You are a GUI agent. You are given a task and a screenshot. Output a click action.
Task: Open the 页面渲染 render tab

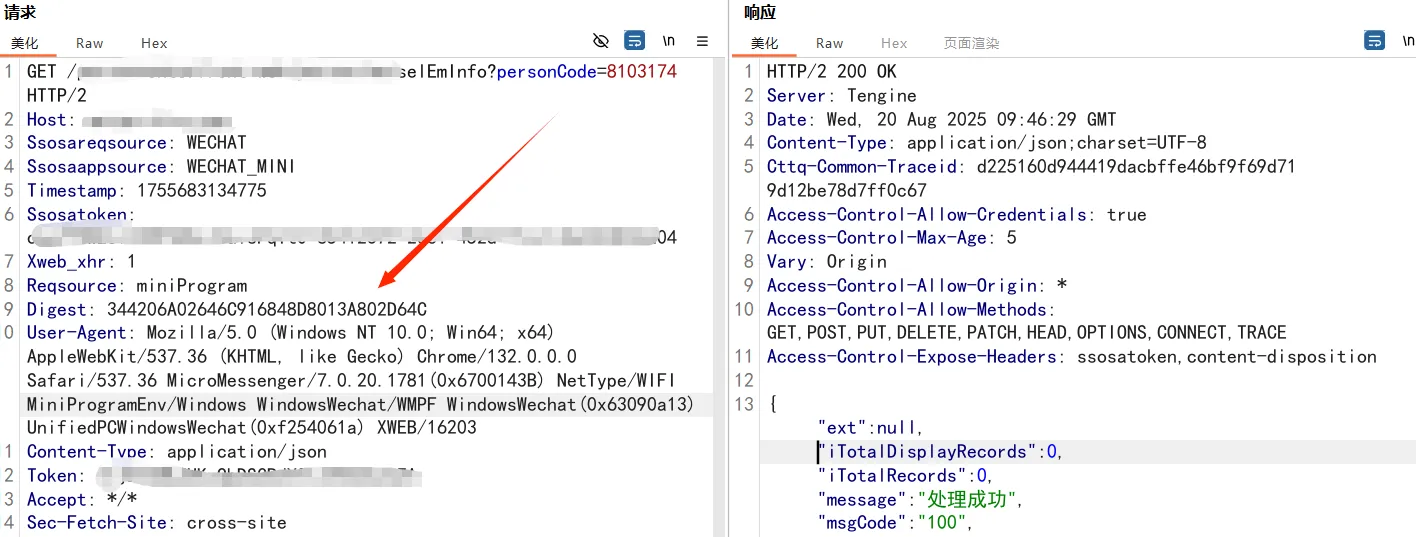click(971, 43)
